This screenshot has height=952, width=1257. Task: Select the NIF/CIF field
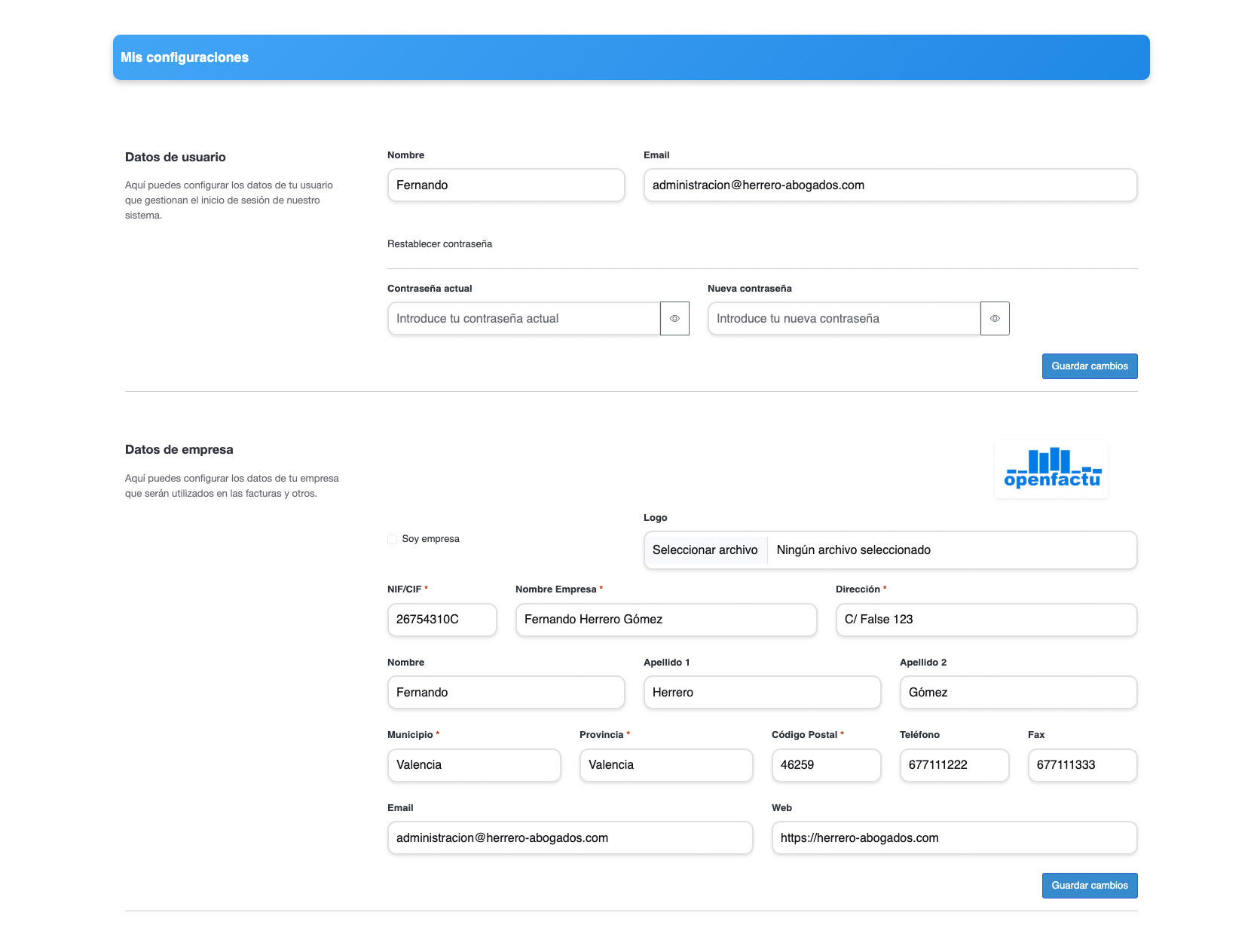click(x=442, y=620)
